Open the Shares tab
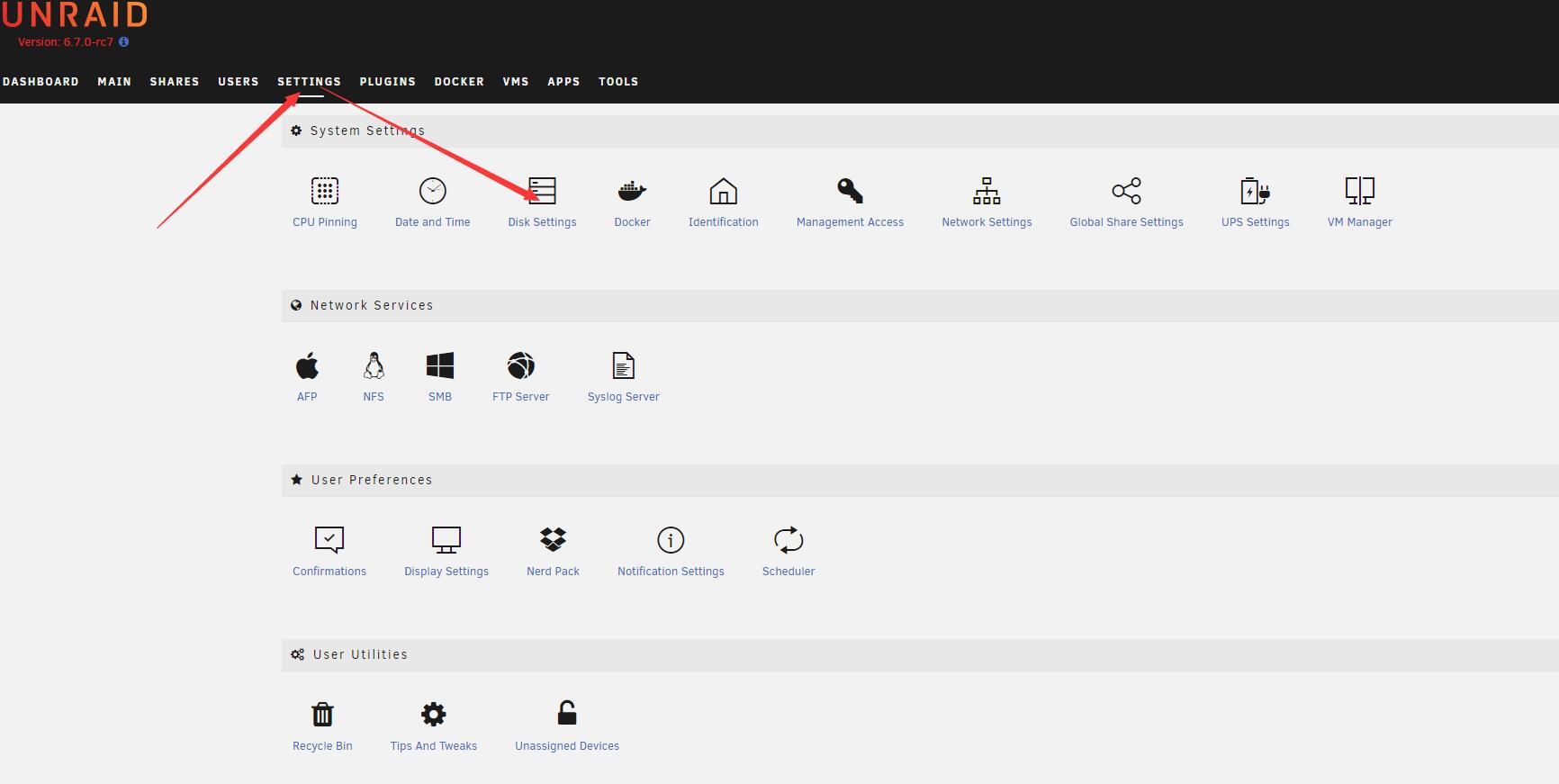This screenshot has width=1559, height=784. coord(175,81)
